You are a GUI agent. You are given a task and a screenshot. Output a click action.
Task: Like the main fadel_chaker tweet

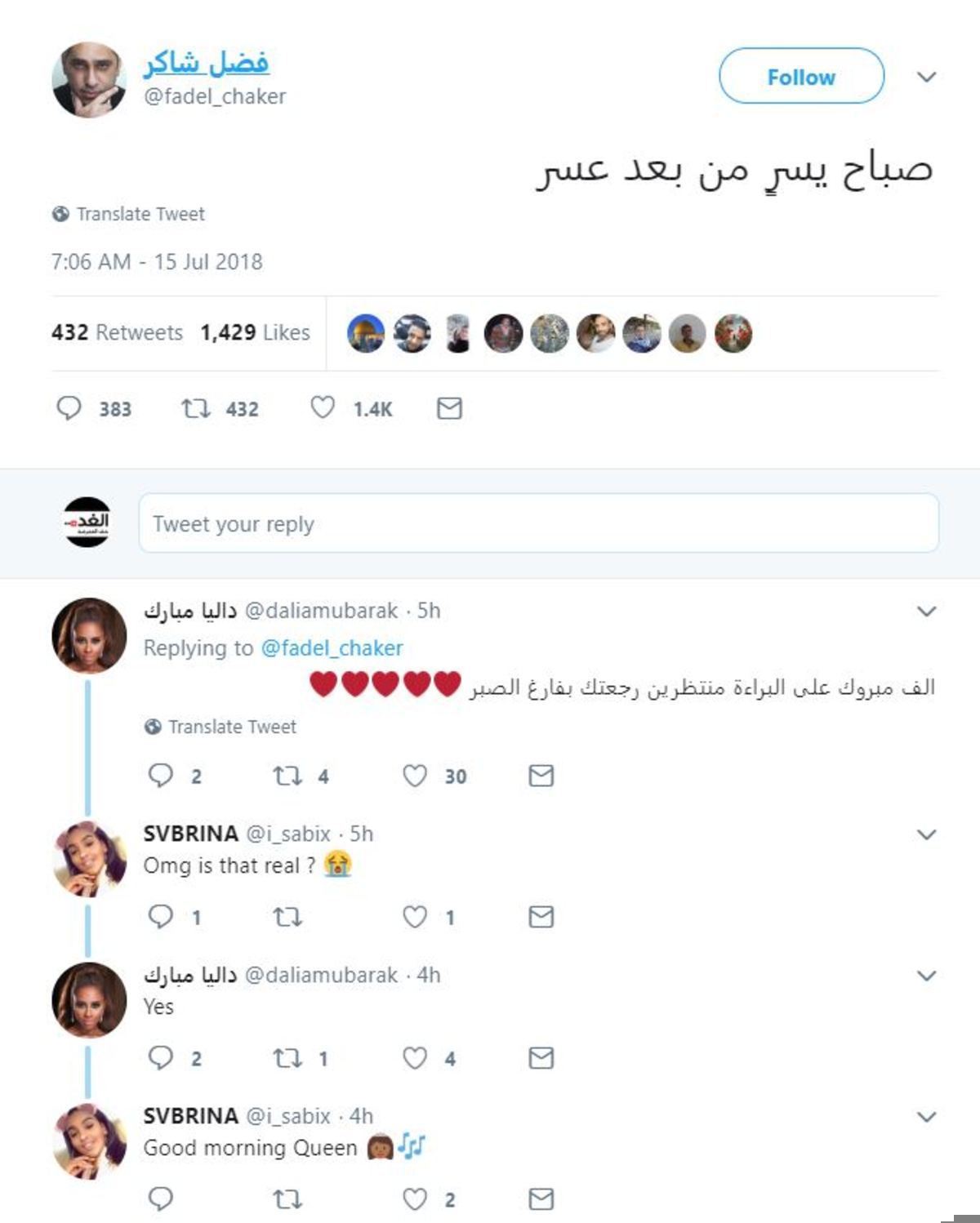point(323,407)
